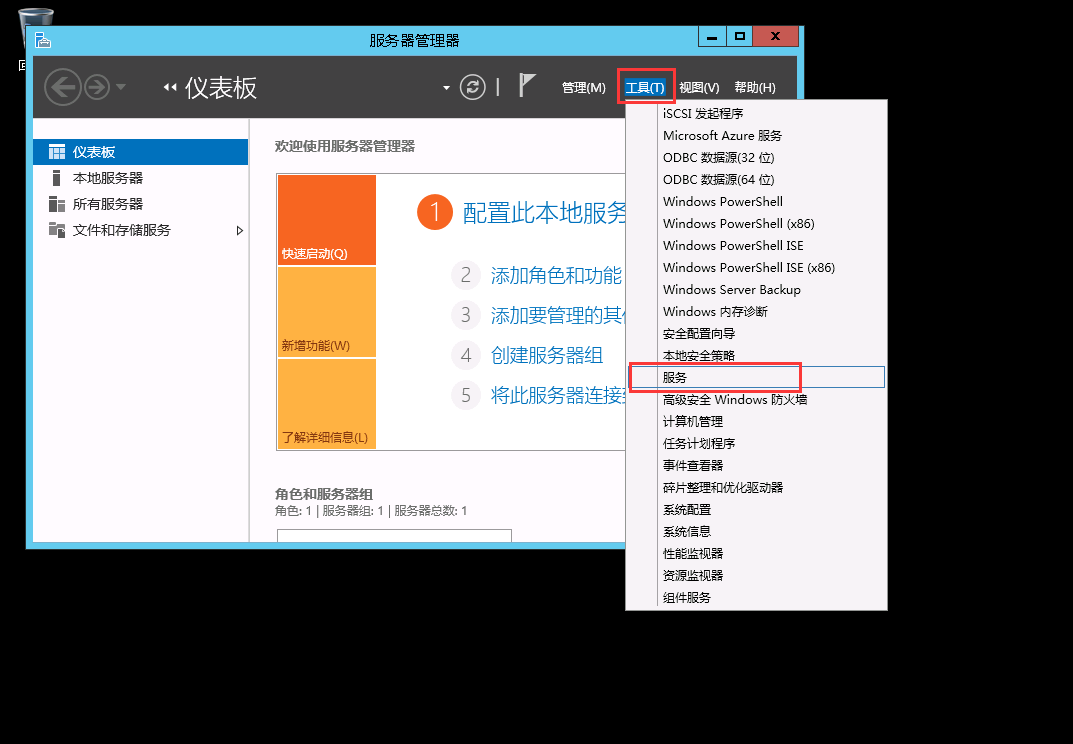This screenshot has width=1073, height=744.
Task: Click the forward navigation arrow icon
Action: (x=96, y=87)
